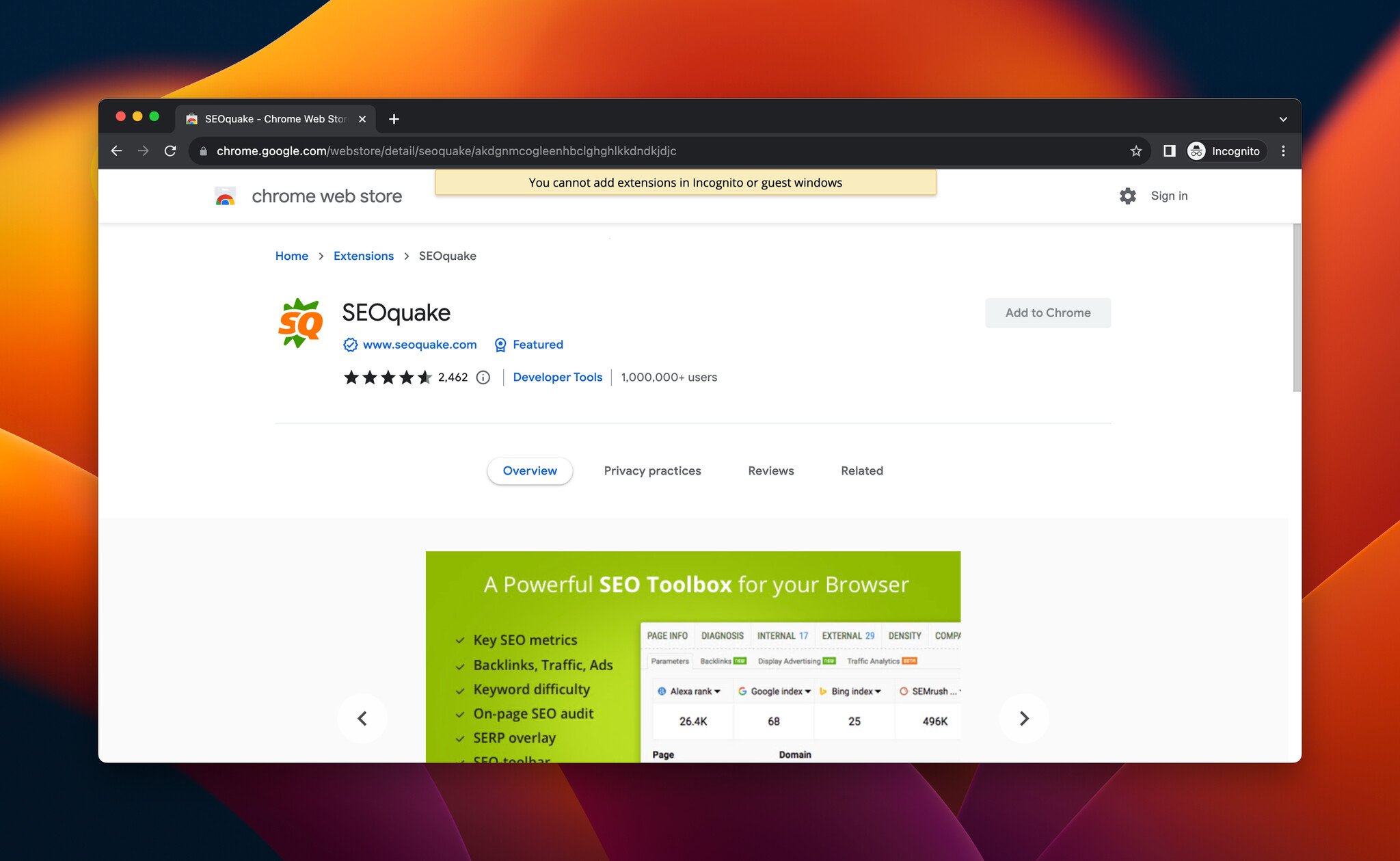Screen dimensions: 1400x861
Task: Click the Add to Chrome button
Action: pyautogui.click(x=1048, y=312)
